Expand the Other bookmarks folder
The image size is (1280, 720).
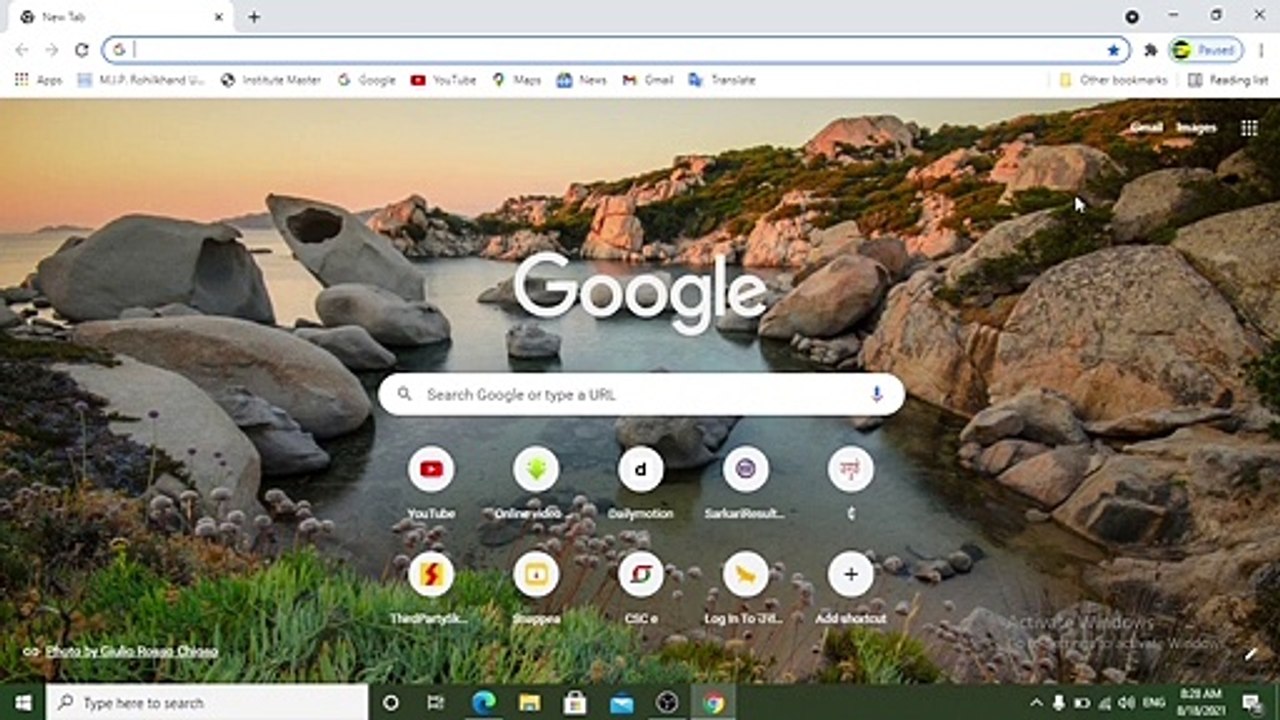[1113, 80]
